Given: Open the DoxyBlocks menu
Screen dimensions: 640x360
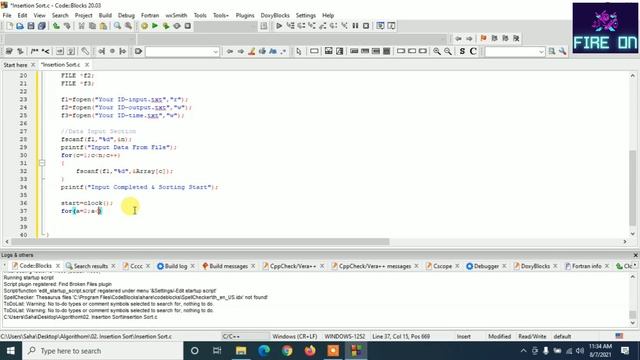Looking at the screenshot, I should [x=275, y=16].
